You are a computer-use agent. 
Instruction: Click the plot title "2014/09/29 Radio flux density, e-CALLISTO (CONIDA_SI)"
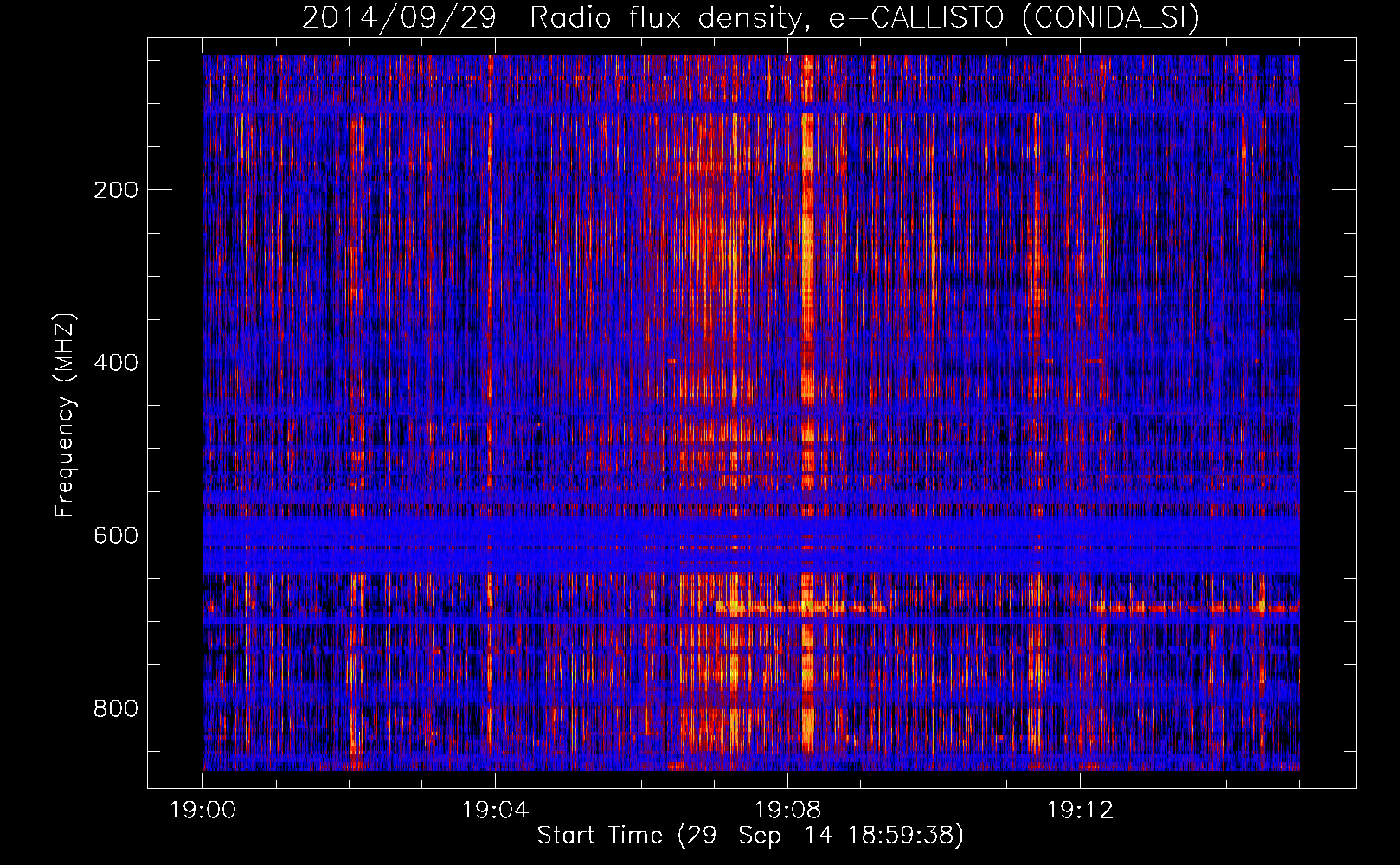[751, 17]
